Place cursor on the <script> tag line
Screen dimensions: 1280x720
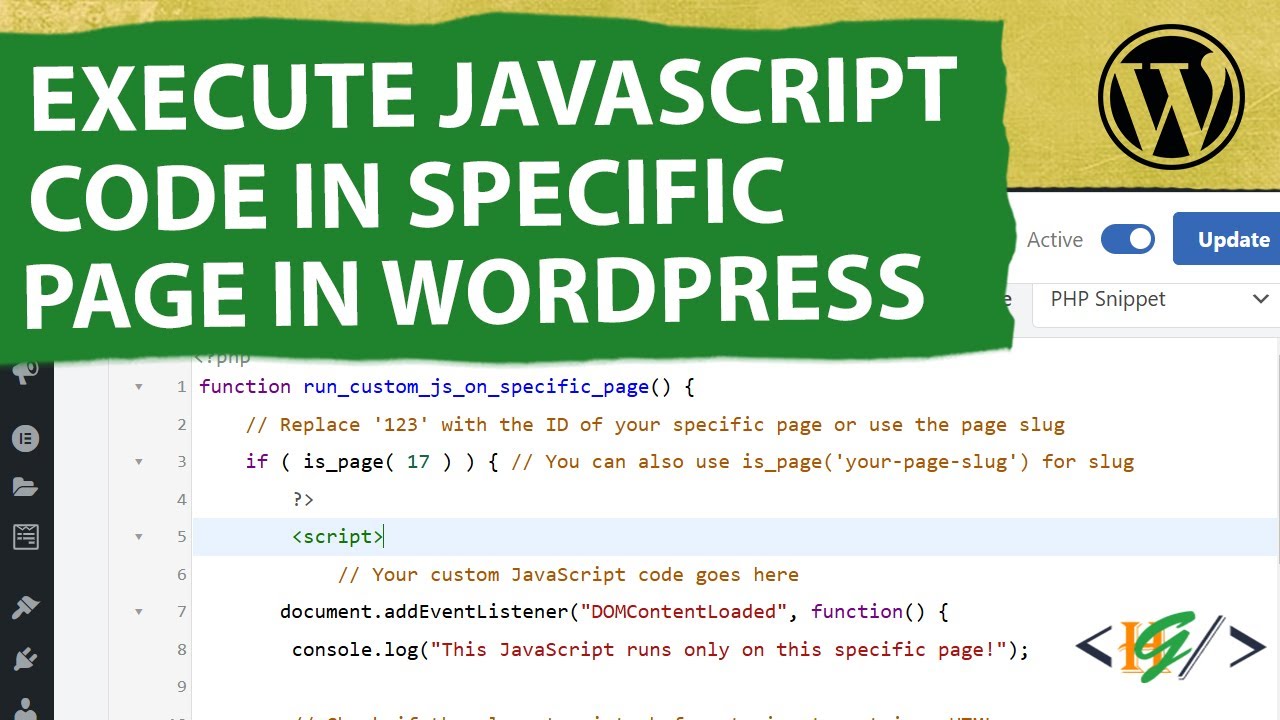click(735, 537)
